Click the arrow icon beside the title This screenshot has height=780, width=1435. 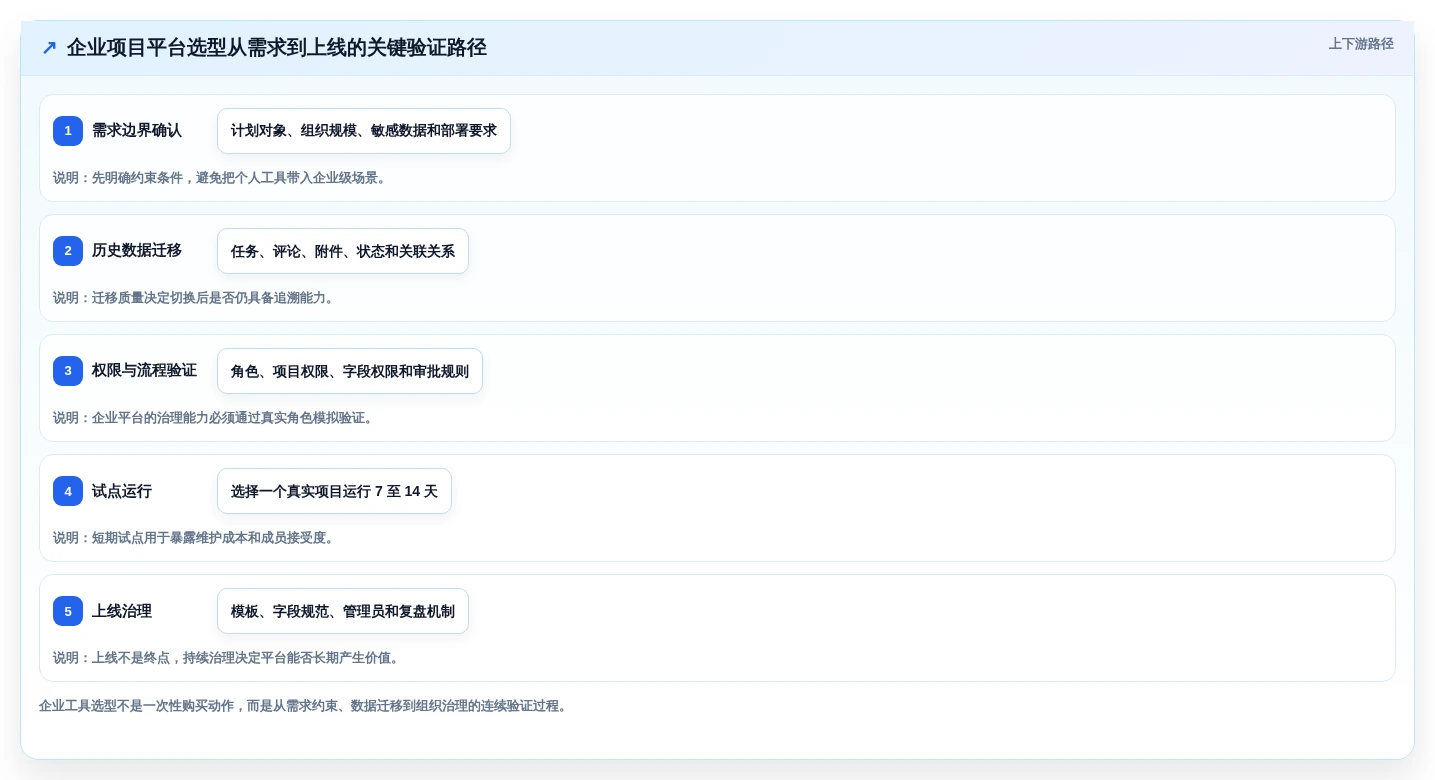(49, 48)
